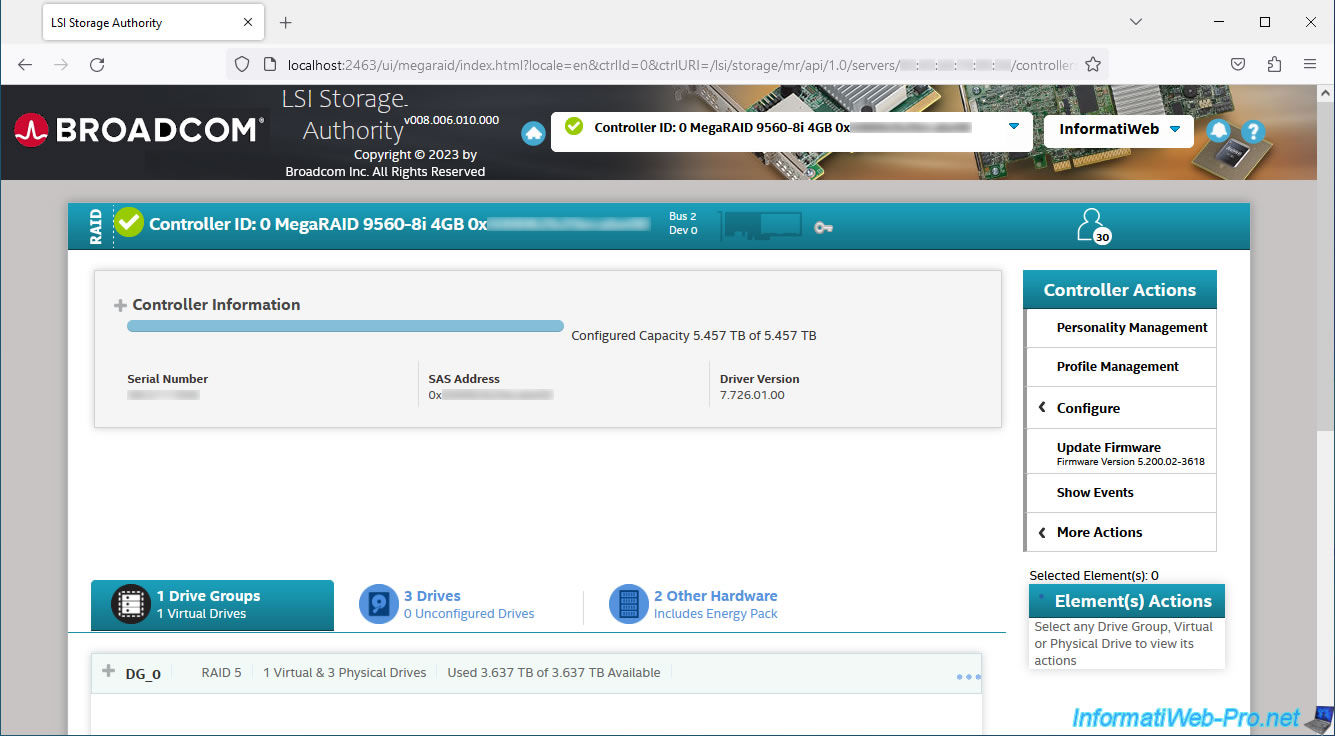Screen dimensions: 1335x736
Task: Bookmark this page with the star icon
Action: (1093, 64)
